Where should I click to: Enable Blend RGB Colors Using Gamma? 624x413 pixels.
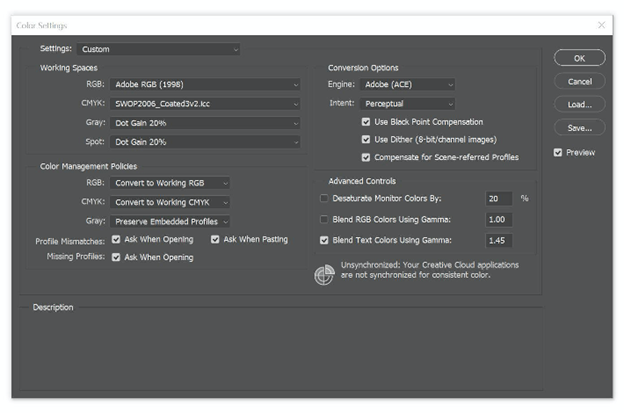tap(324, 219)
